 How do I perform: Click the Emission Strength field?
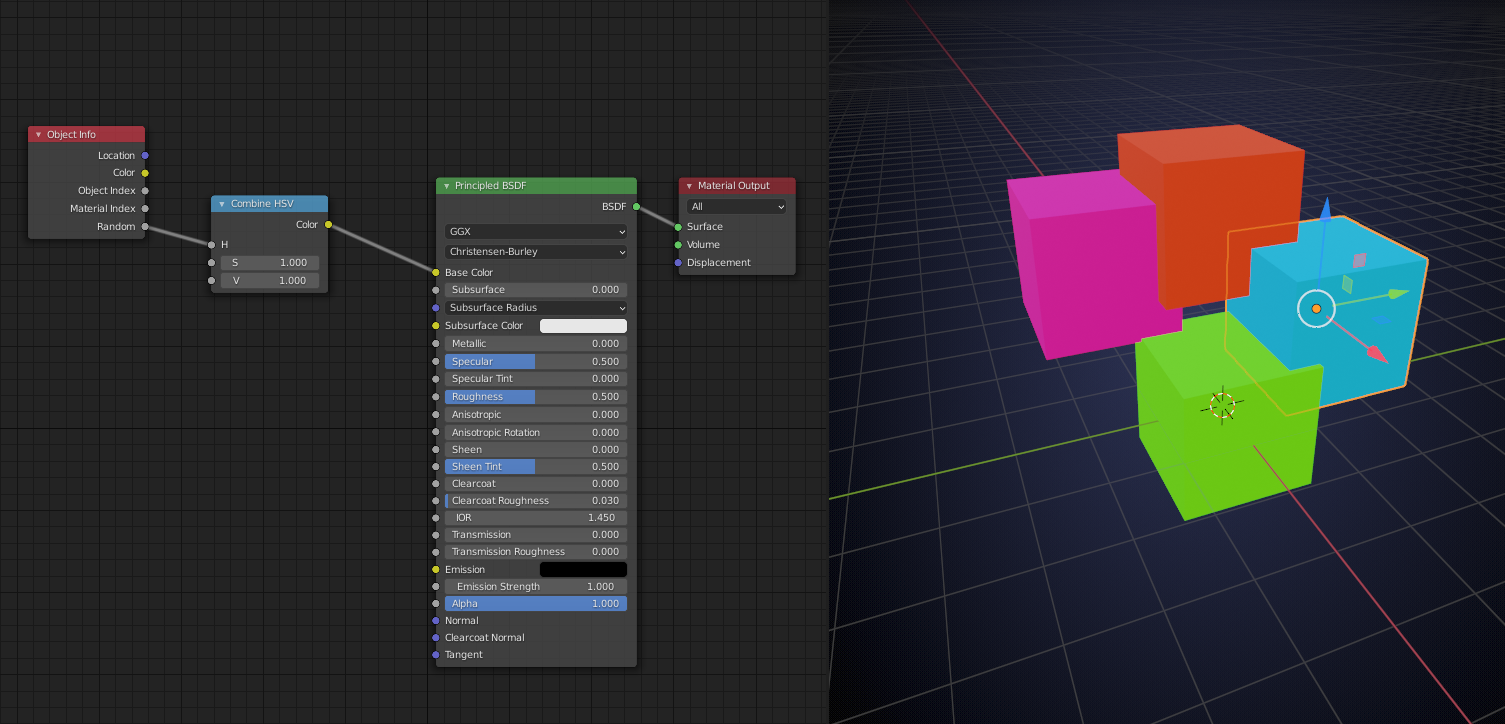click(x=536, y=587)
